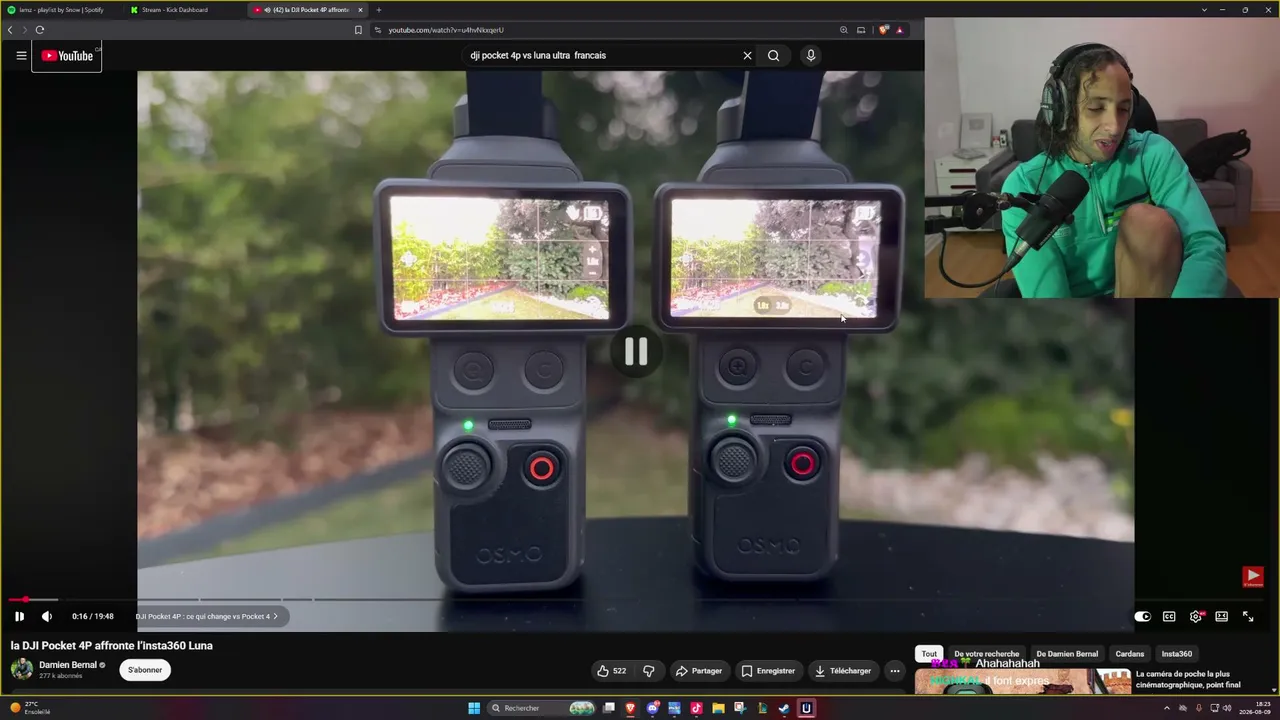Clear the YouTube search query
The image size is (1280, 720).
coord(747,56)
